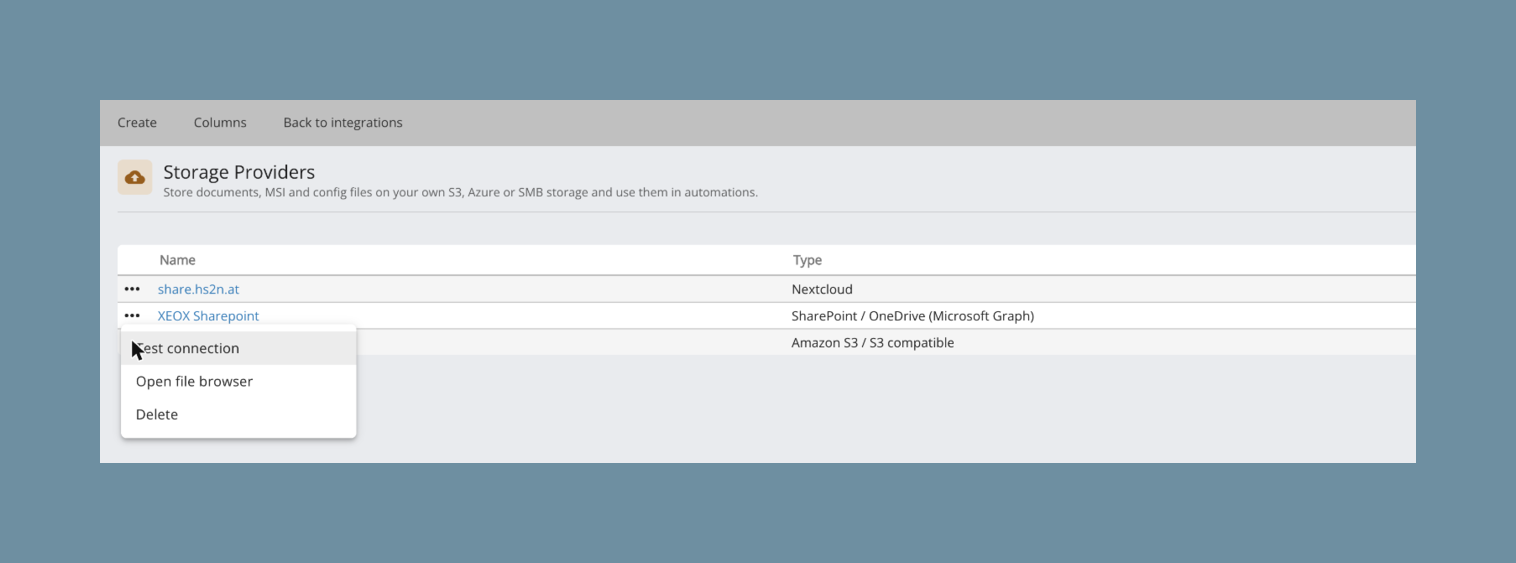This screenshot has height=563, width=1516.
Task: Click the Storage Providers heading
Action: 239,172
